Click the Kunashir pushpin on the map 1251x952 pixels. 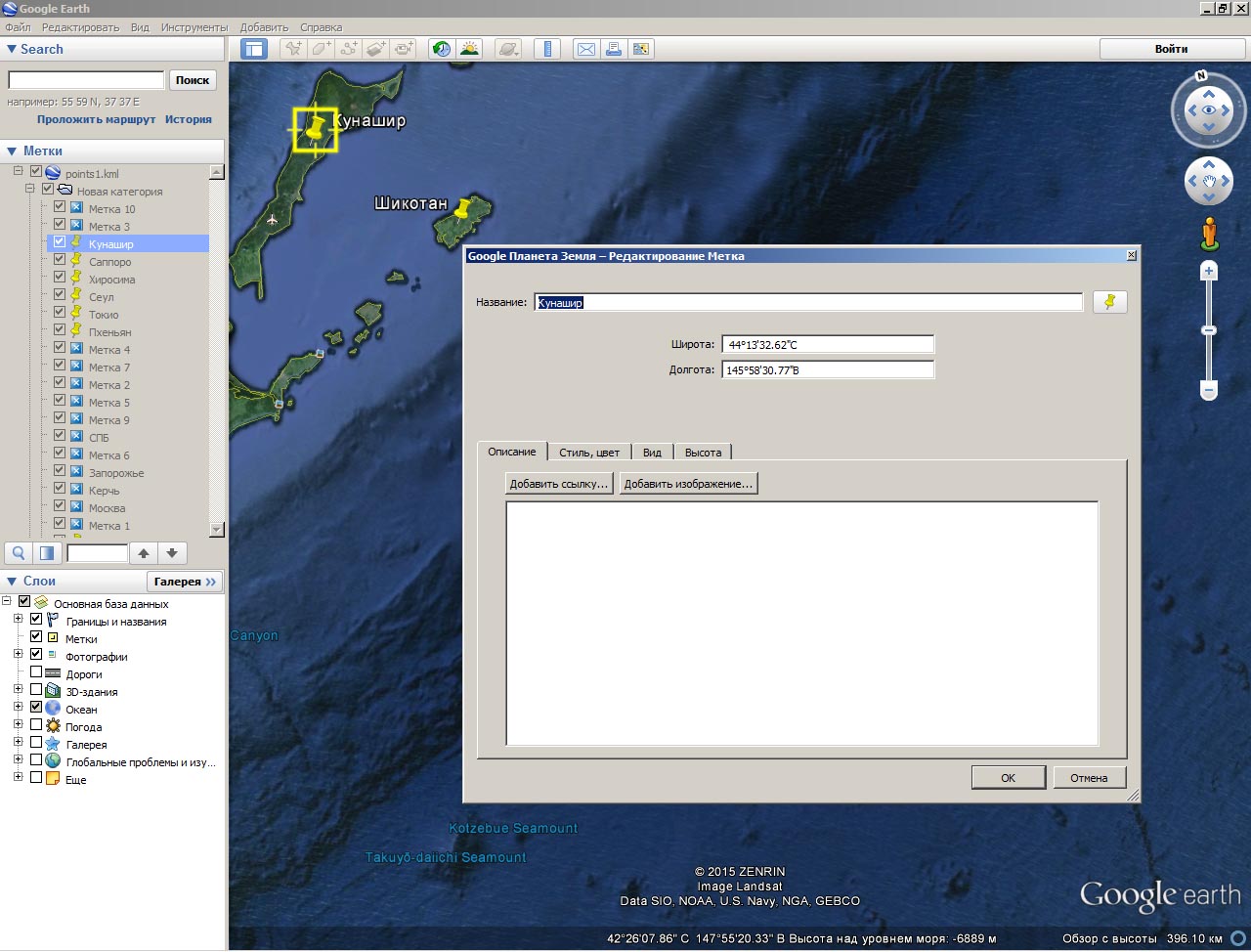point(315,128)
